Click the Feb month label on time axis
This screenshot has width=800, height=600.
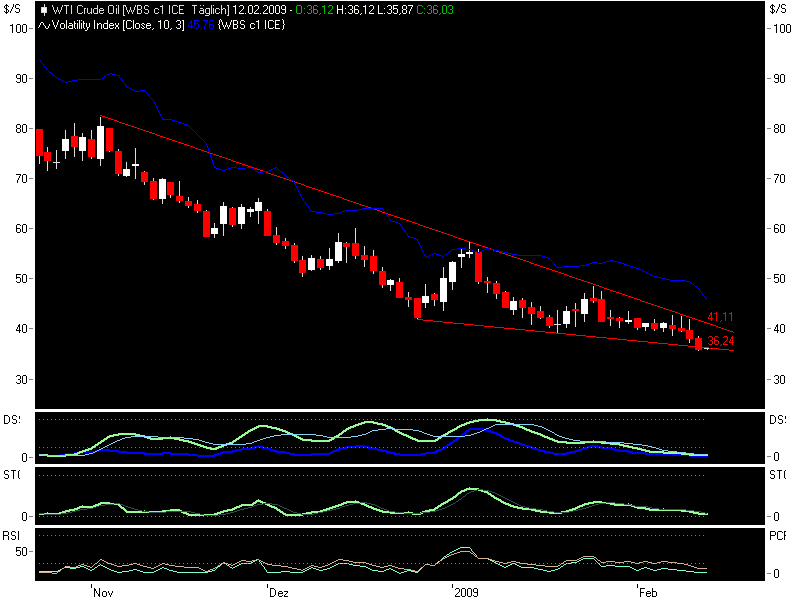(648, 592)
